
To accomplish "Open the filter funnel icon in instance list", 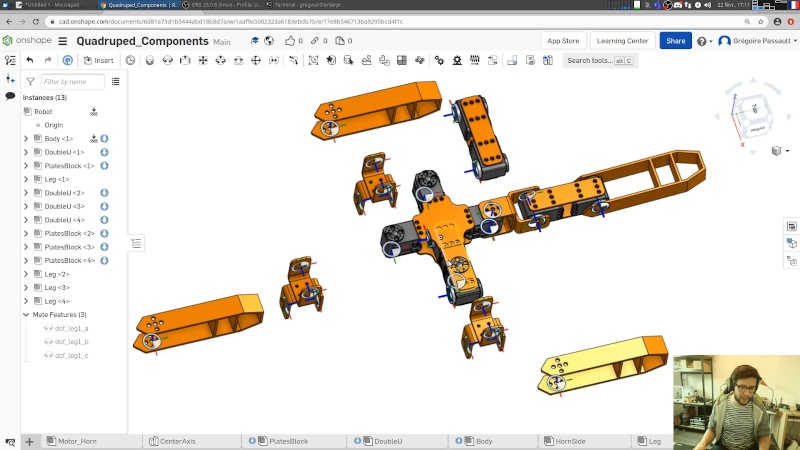I will pos(30,81).
